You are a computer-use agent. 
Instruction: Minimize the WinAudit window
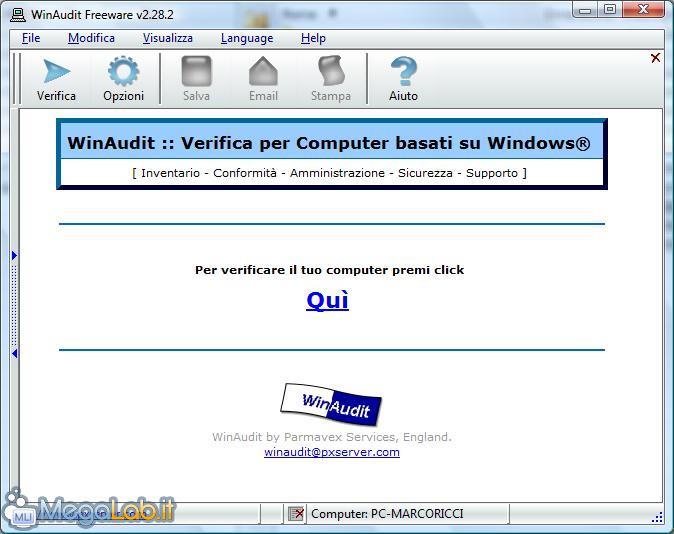coord(585,10)
